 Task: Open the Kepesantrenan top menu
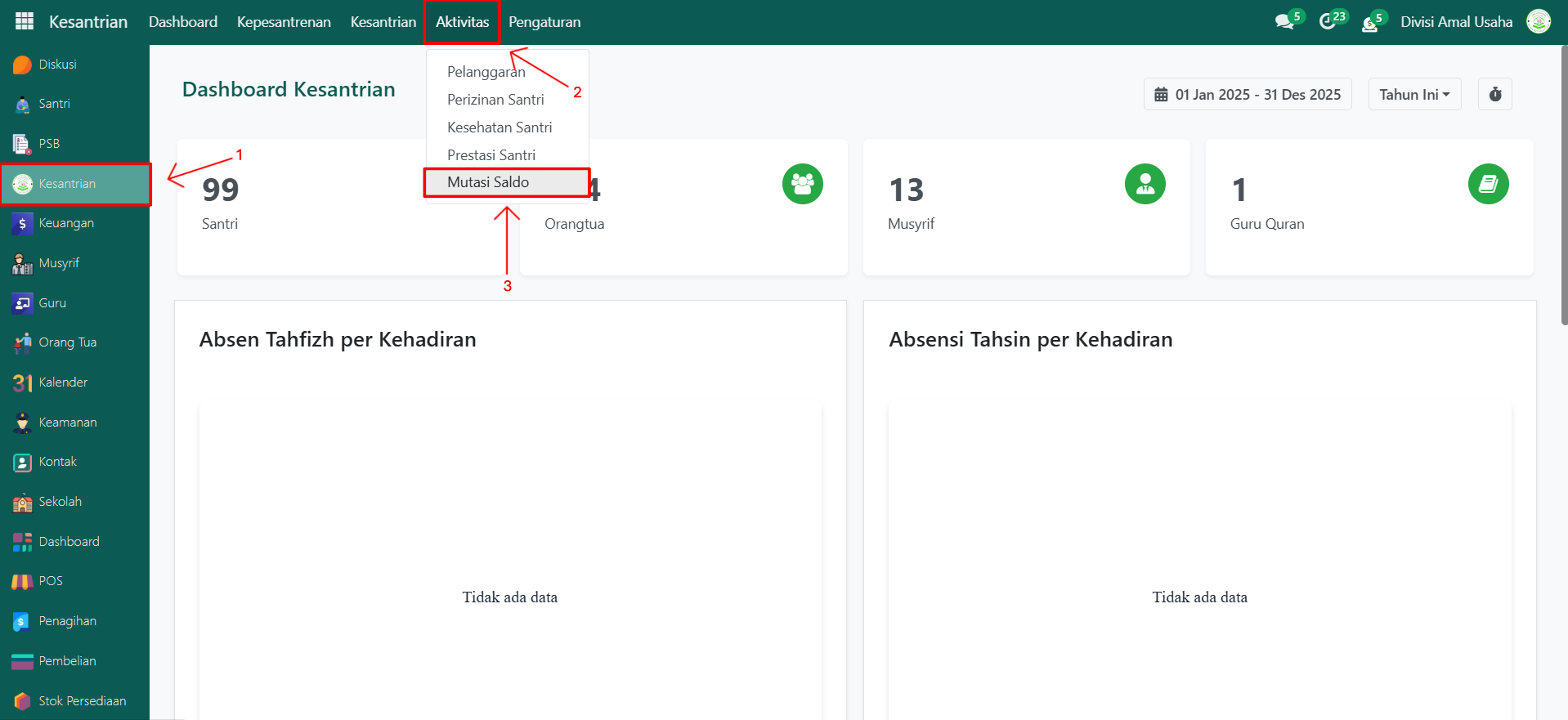[x=284, y=22]
